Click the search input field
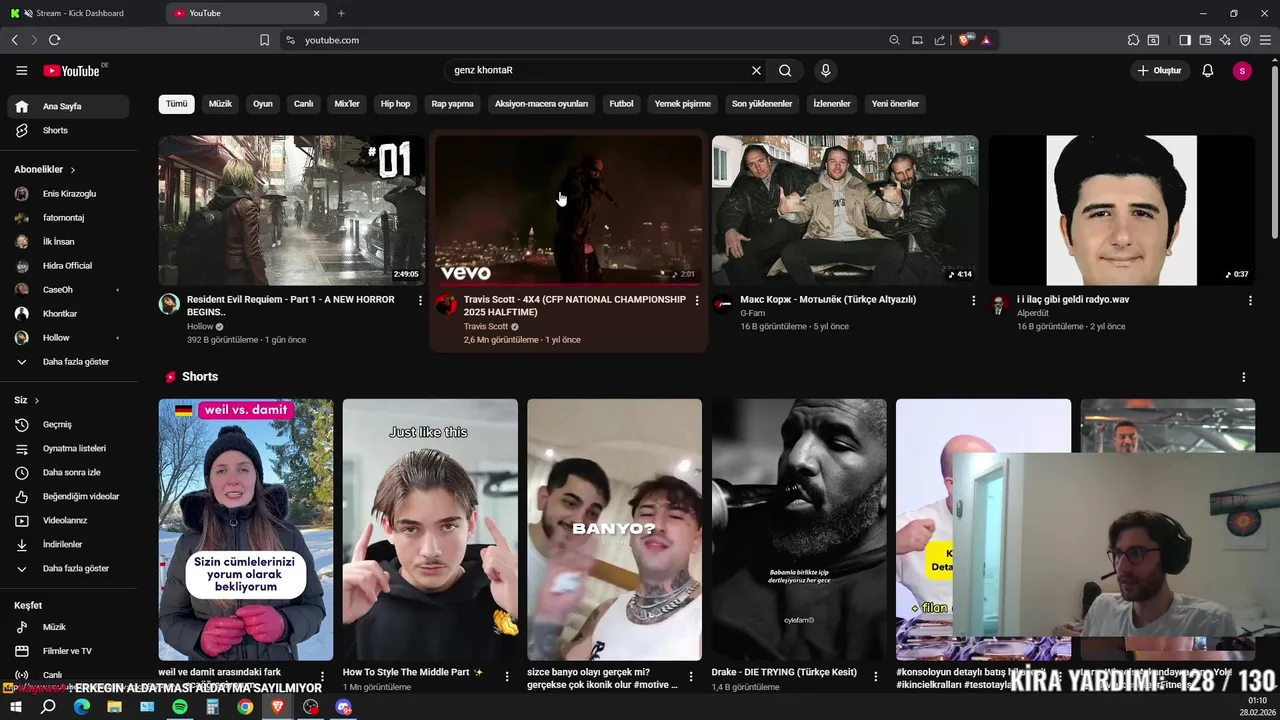 point(598,70)
